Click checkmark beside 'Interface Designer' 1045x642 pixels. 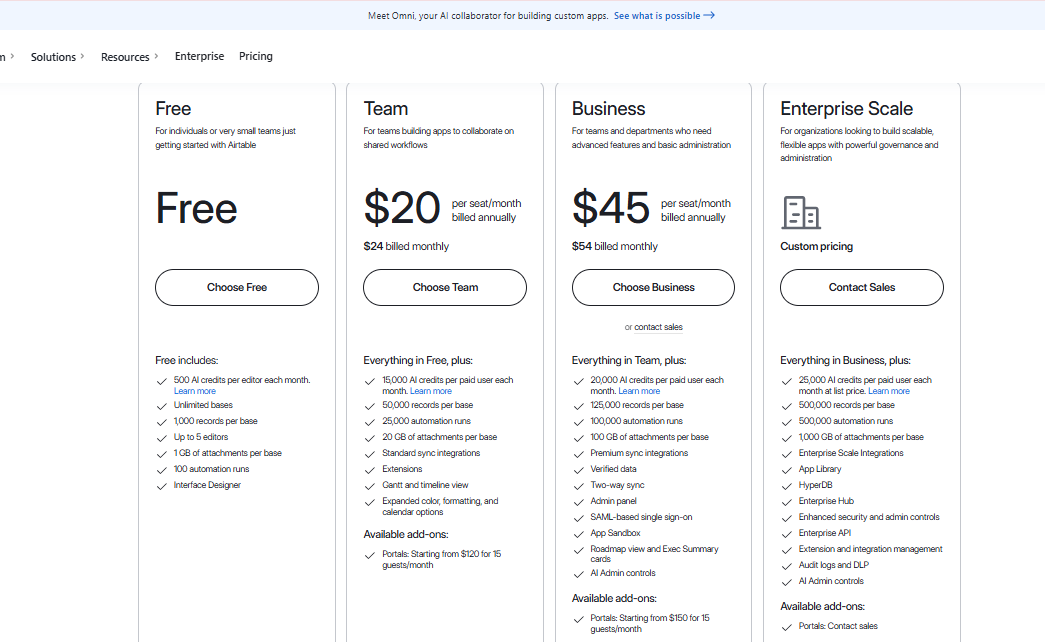click(161, 486)
